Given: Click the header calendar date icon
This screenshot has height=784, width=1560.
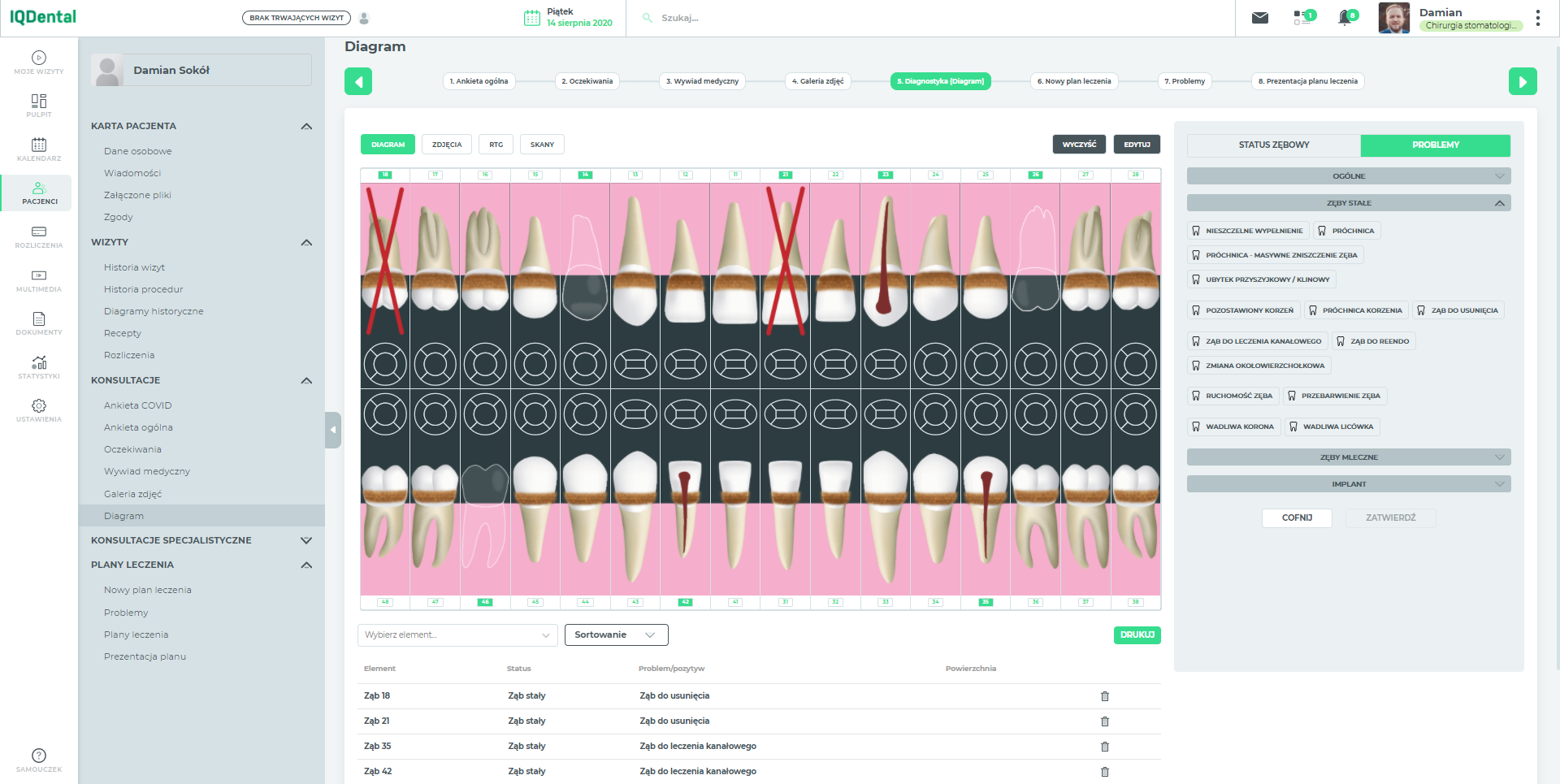Looking at the screenshot, I should pyautogui.click(x=532, y=18).
